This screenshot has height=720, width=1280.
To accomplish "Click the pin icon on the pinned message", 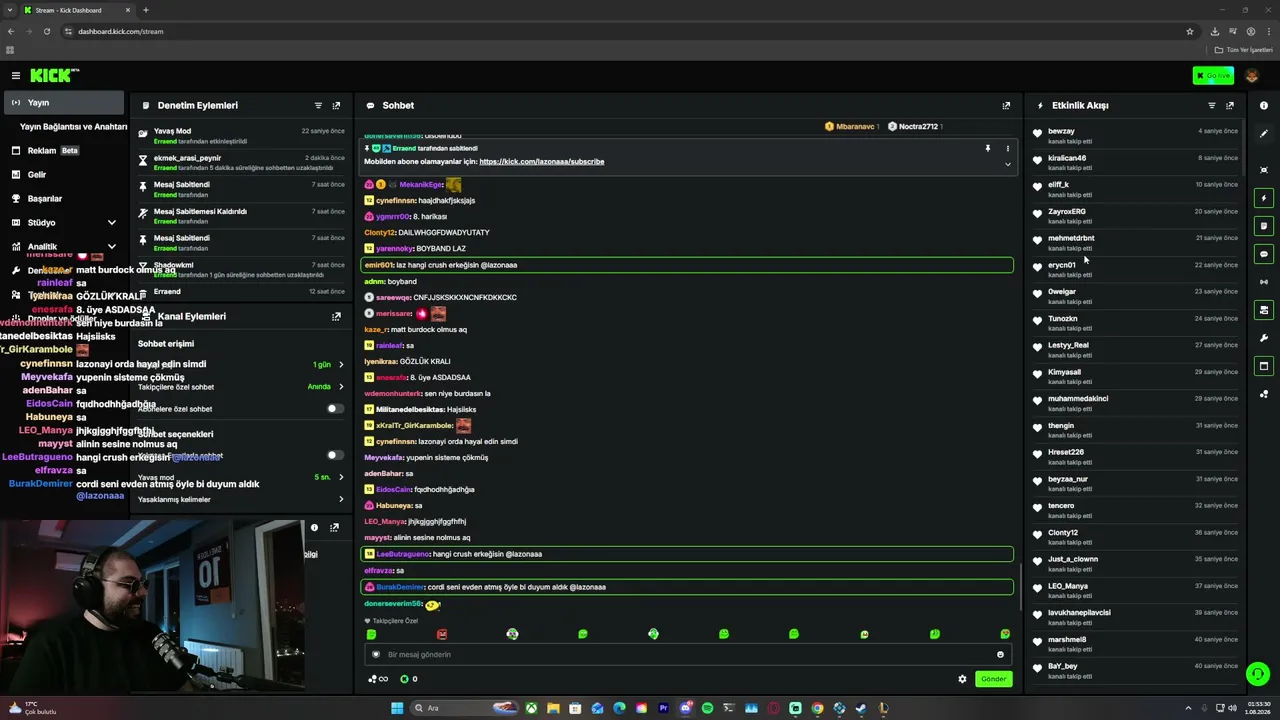I will [x=988, y=148].
